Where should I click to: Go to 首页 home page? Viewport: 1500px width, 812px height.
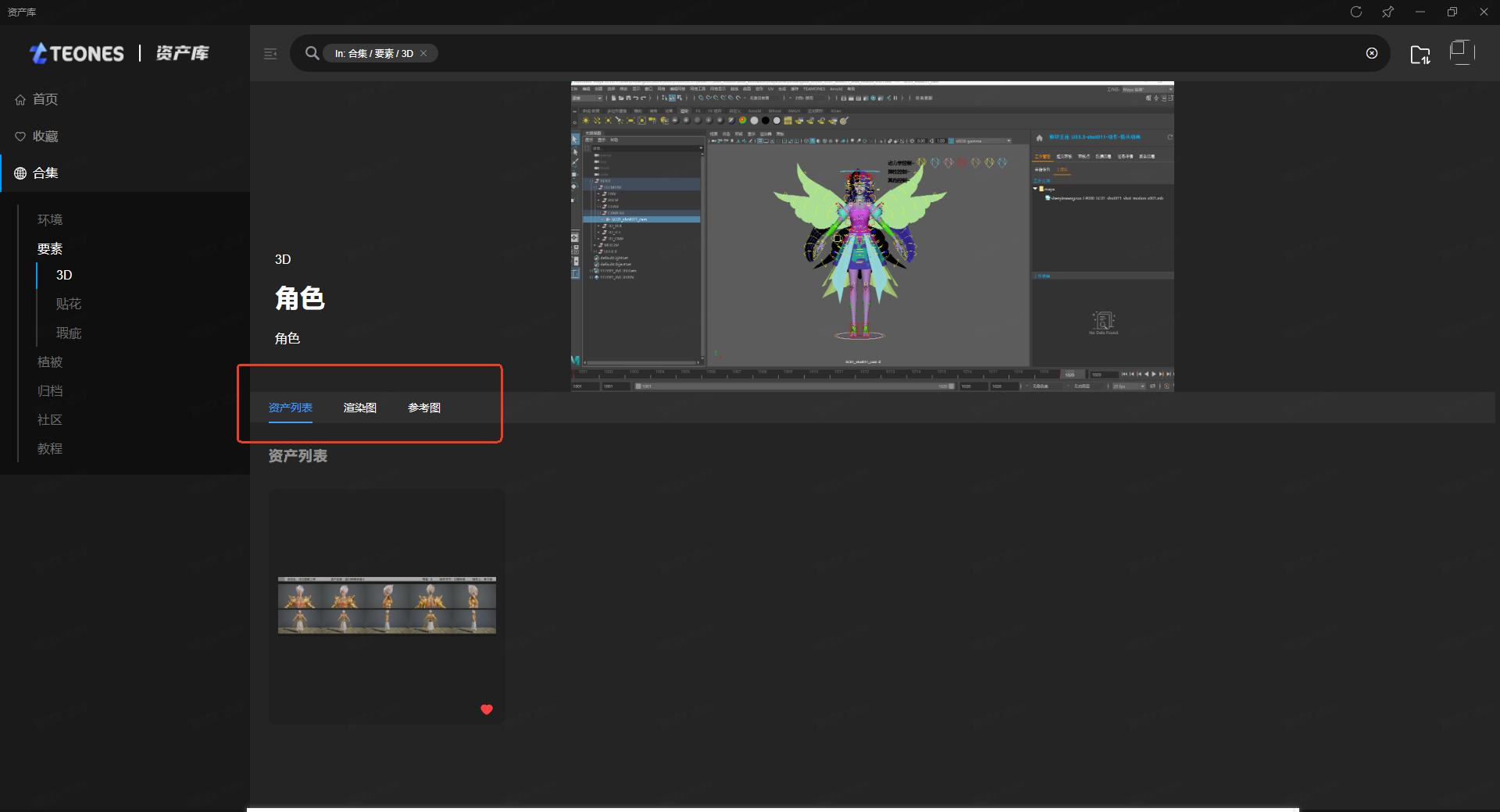(x=45, y=99)
